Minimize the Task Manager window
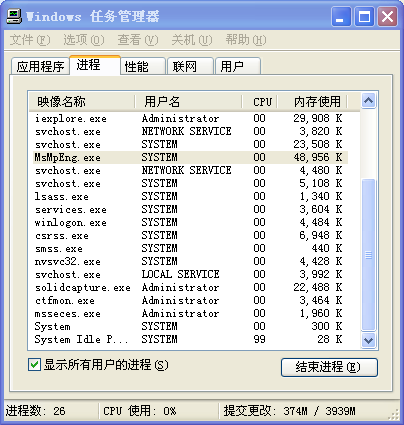The image size is (404, 425). [341, 16]
